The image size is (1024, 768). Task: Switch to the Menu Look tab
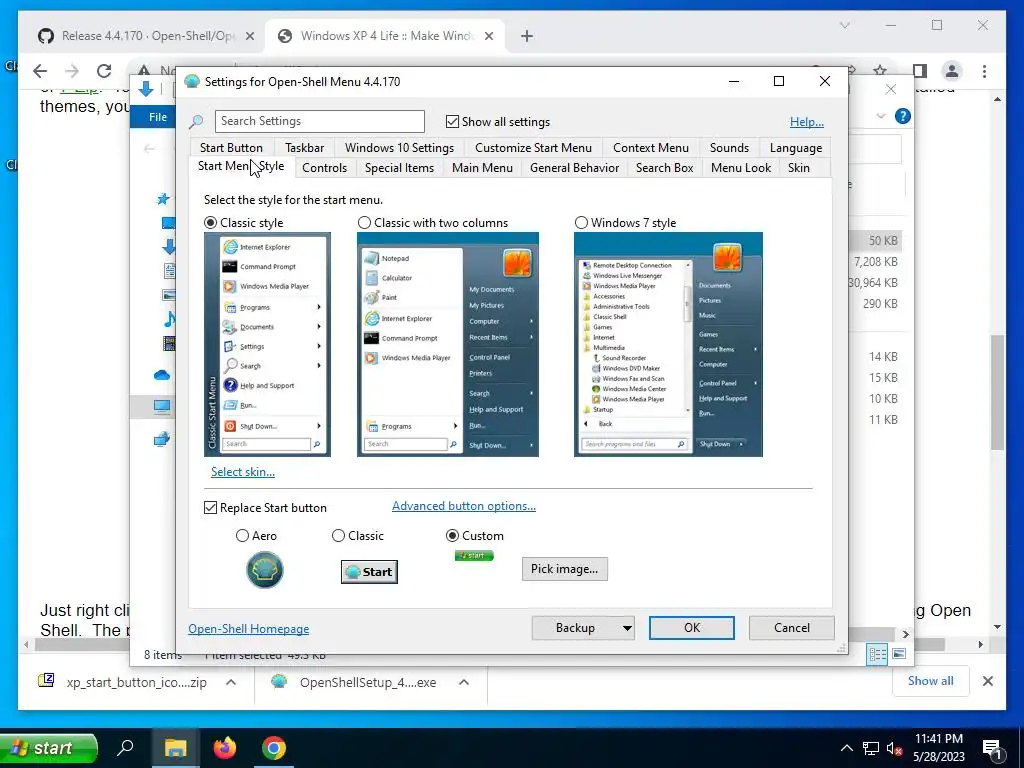[x=741, y=168]
